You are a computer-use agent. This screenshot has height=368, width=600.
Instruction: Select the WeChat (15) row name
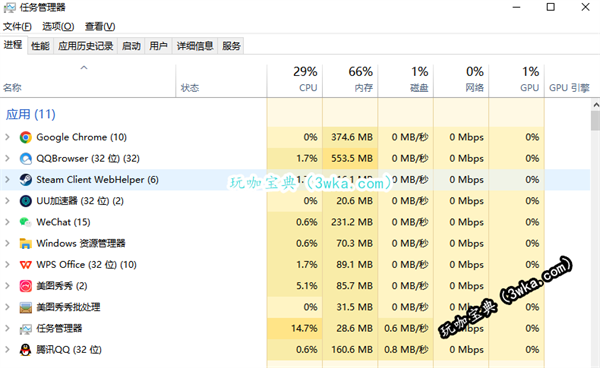pos(63,222)
